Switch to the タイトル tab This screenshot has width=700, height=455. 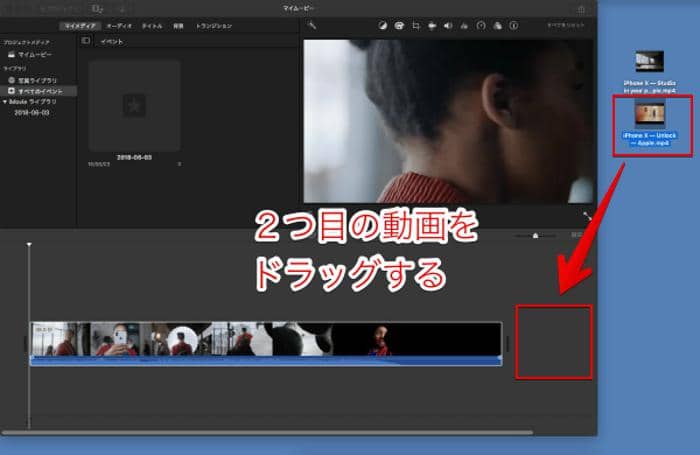(152, 26)
